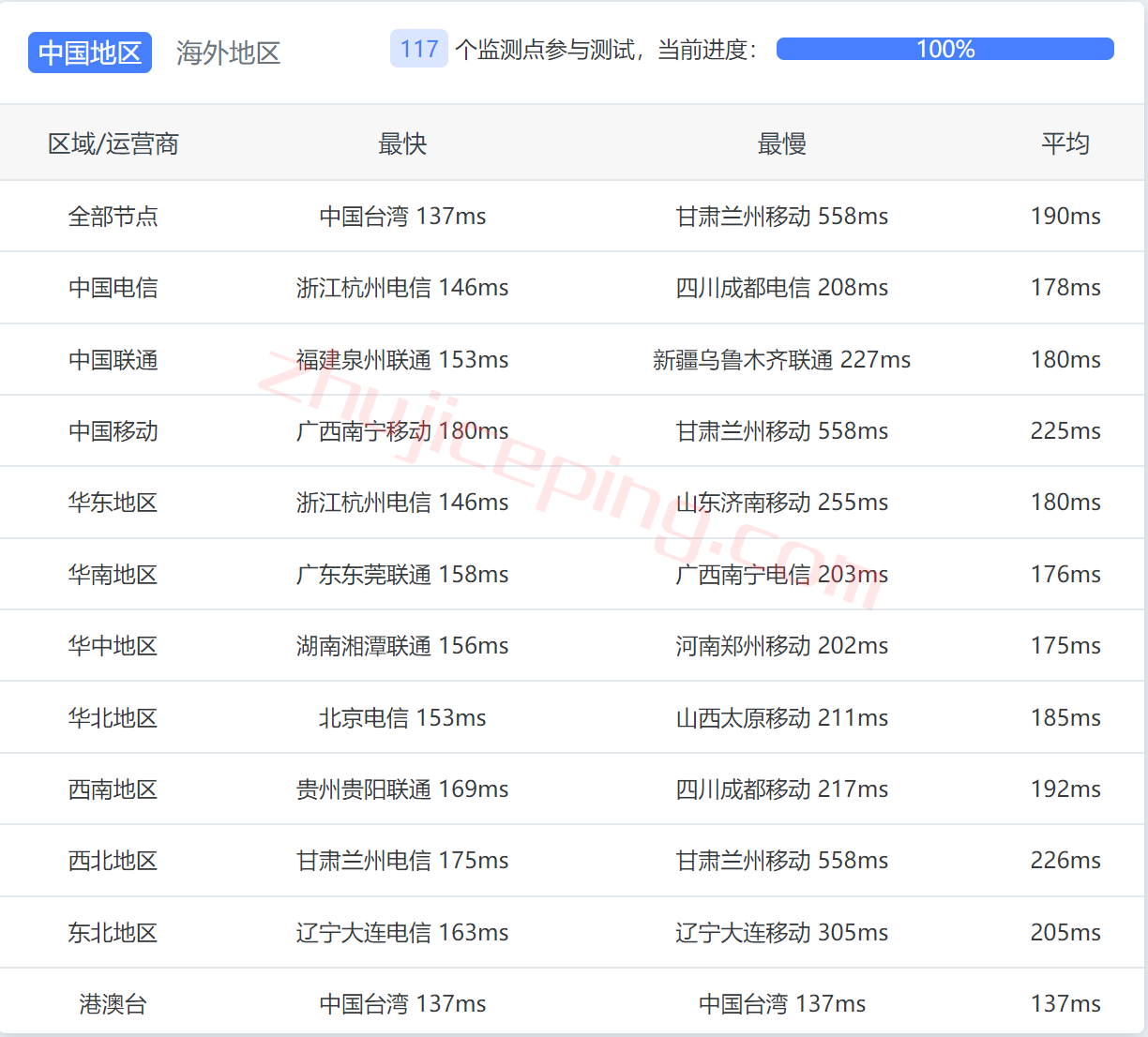Click 浙江杭州电信 146ms in 华东地区 row
The image size is (1148, 1037).
(x=402, y=503)
